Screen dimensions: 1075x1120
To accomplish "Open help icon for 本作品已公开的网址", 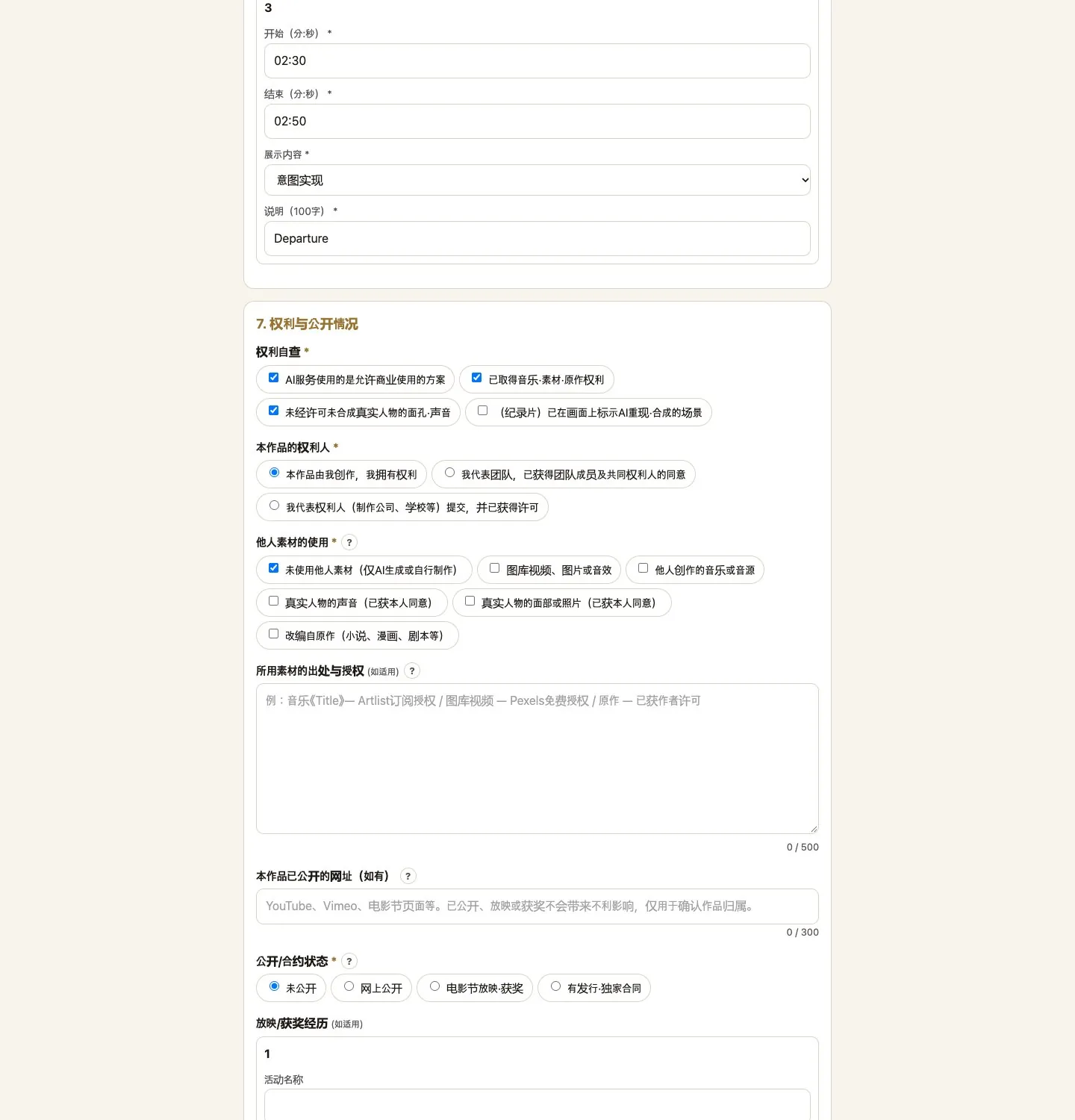I will [x=408, y=877].
